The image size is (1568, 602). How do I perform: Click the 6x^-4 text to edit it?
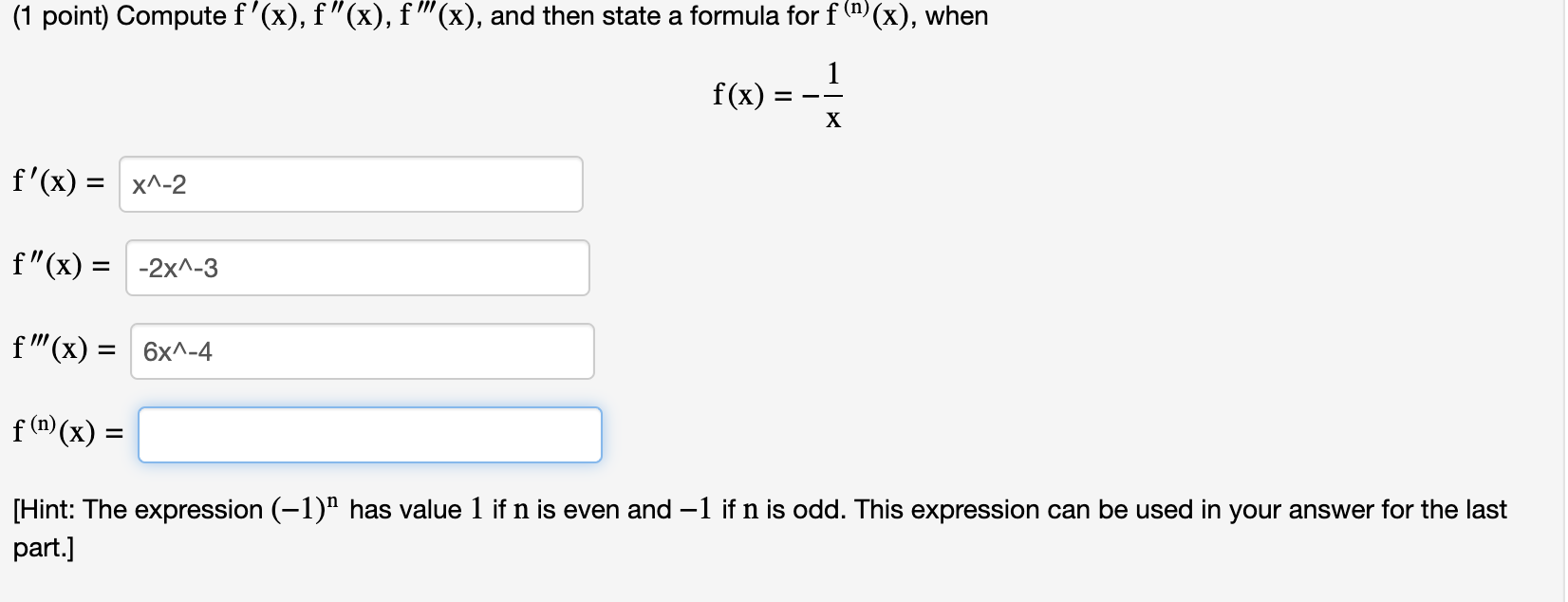(177, 350)
